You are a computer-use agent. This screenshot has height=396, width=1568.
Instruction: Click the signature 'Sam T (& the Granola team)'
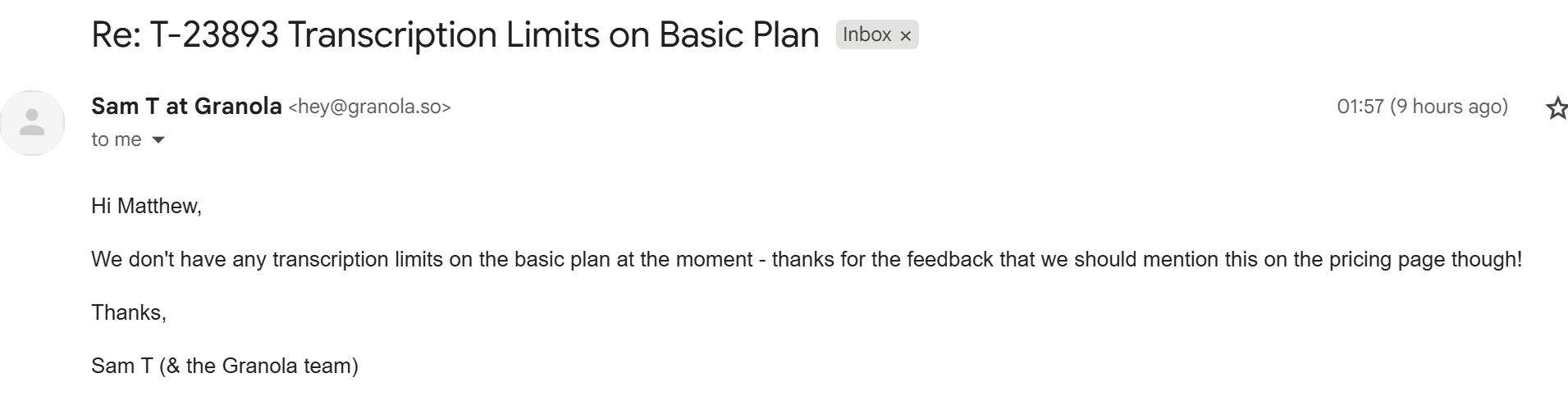pyautogui.click(x=224, y=366)
